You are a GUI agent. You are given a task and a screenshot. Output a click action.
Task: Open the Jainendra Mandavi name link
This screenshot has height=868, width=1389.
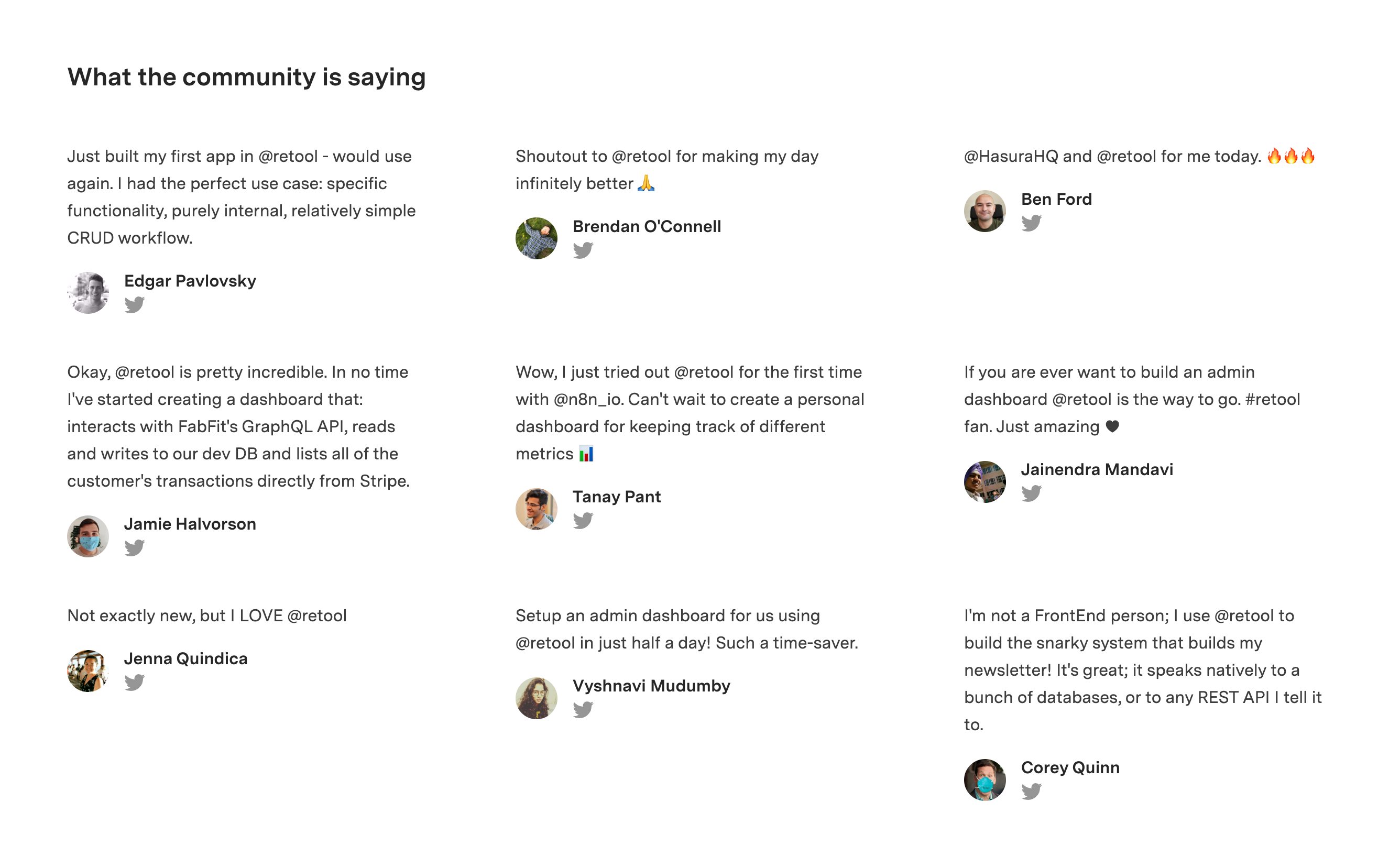pyautogui.click(x=1097, y=469)
